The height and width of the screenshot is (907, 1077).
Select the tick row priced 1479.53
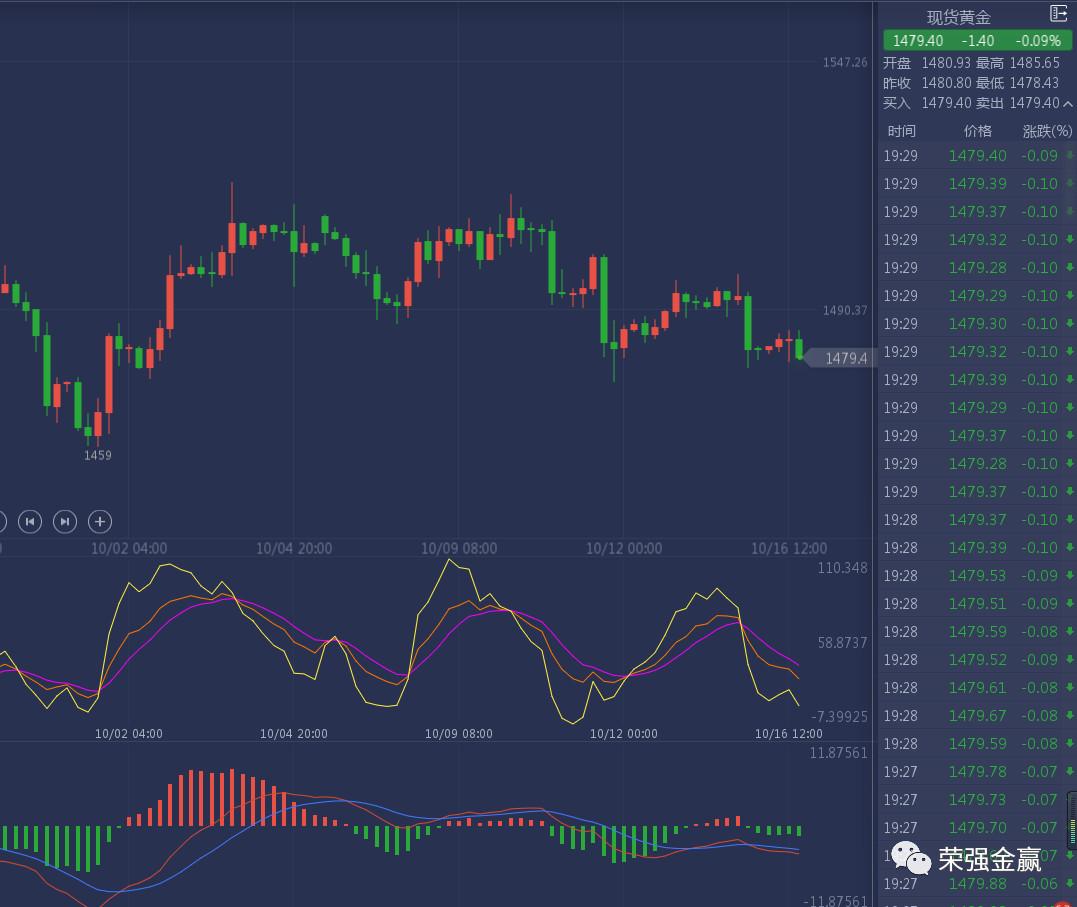(977, 575)
